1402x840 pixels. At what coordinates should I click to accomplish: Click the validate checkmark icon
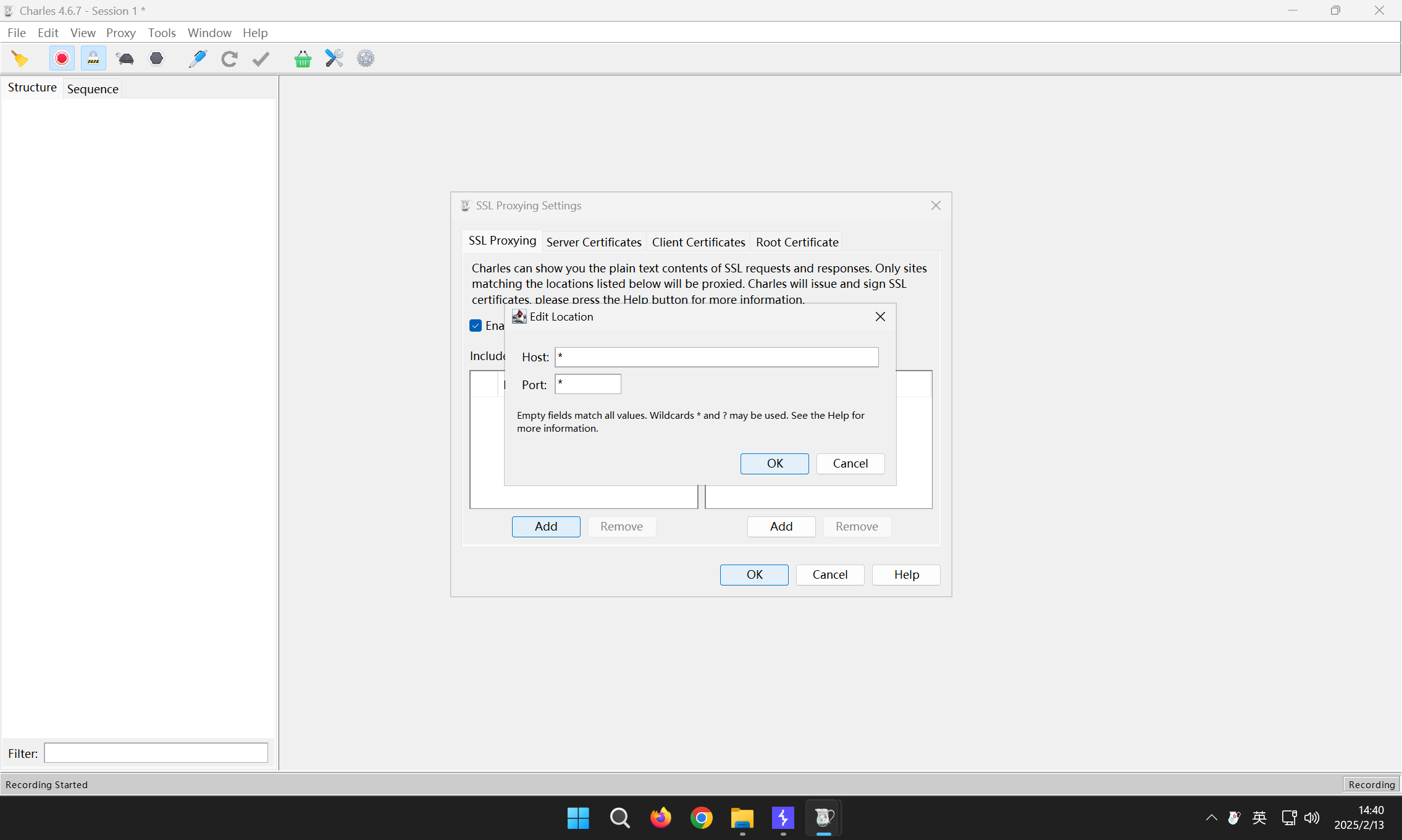coord(261,59)
